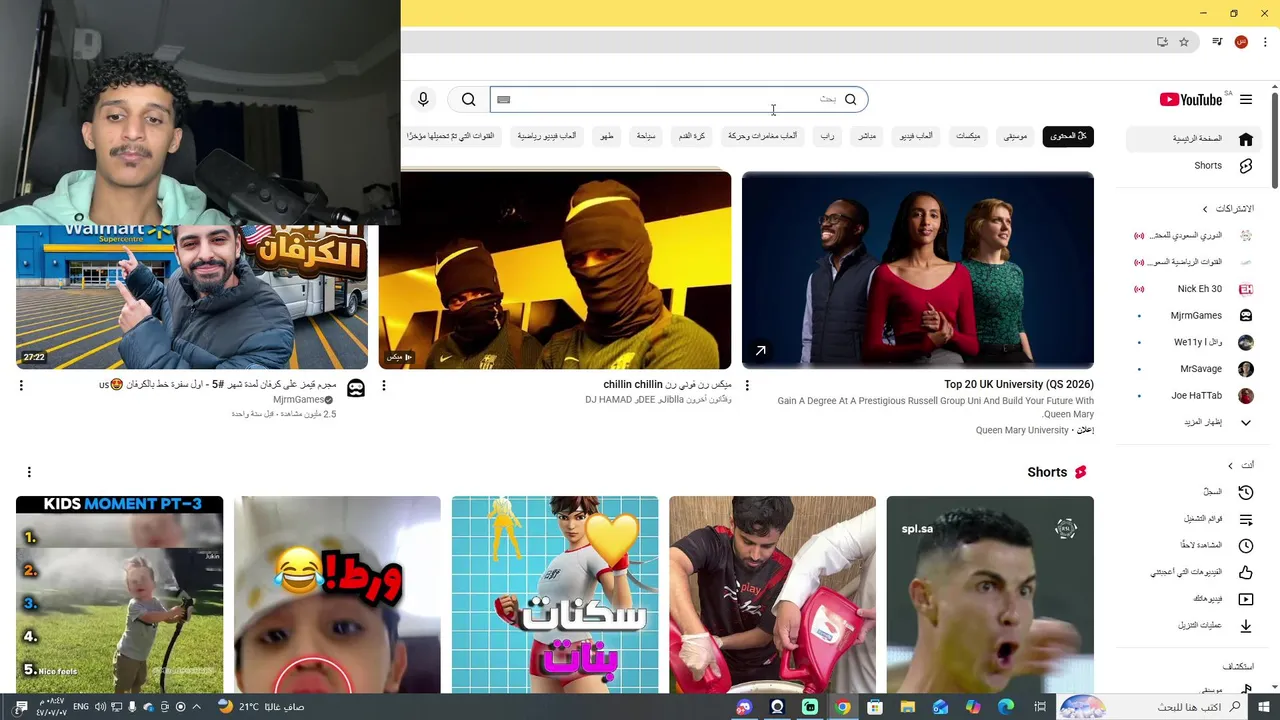The width and height of the screenshot is (1280, 720).
Task: Open the spl.sa Ronaldo Short
Action: (990, 595)
